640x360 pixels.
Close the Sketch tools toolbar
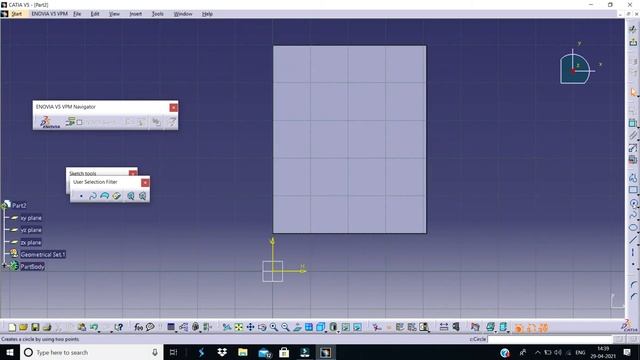133,173
